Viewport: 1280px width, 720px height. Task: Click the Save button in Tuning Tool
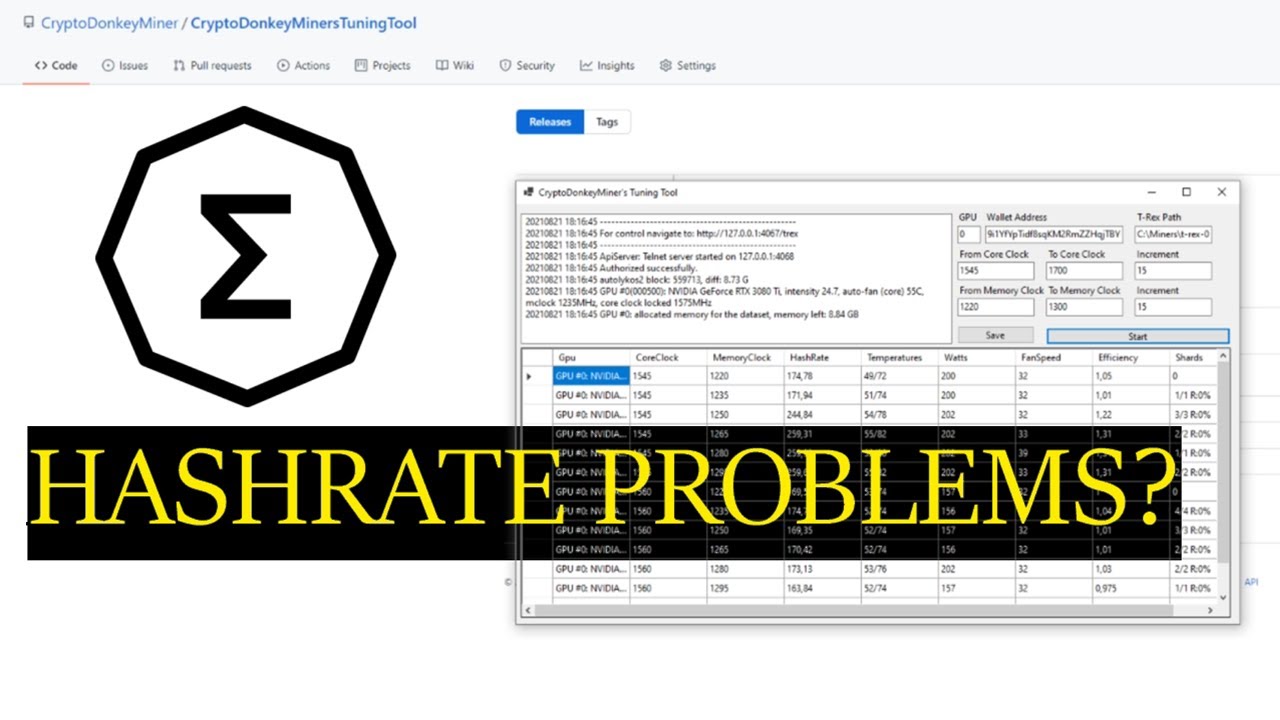(x=995, y=336)
